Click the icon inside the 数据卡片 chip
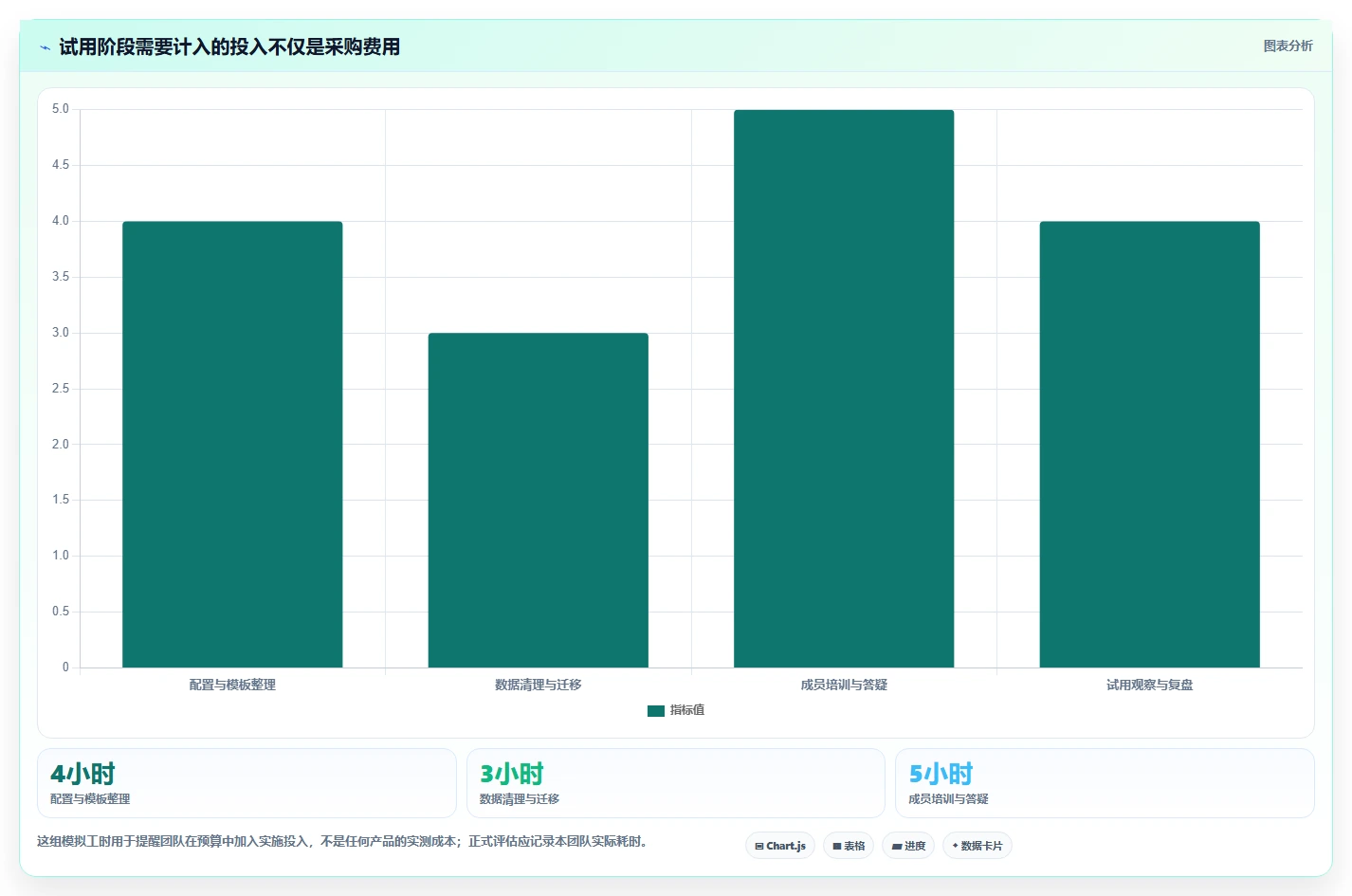 coord(955,846)
